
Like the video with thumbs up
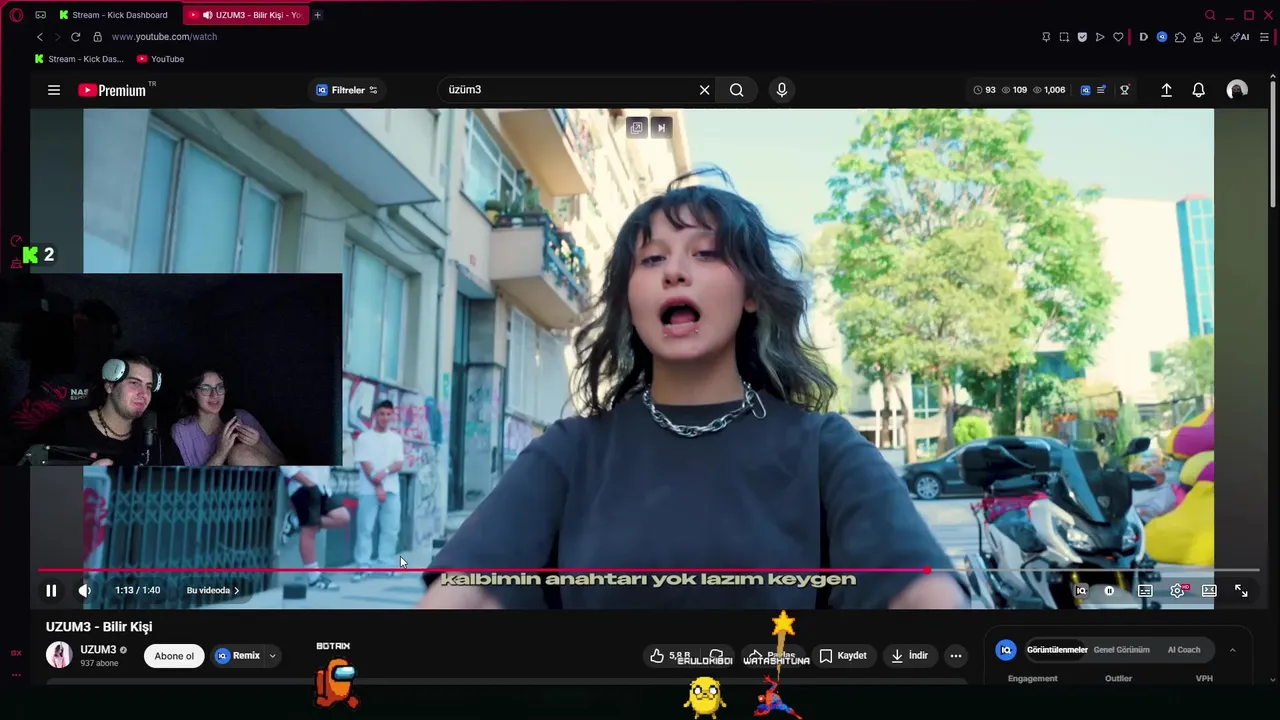click(657, 656)
